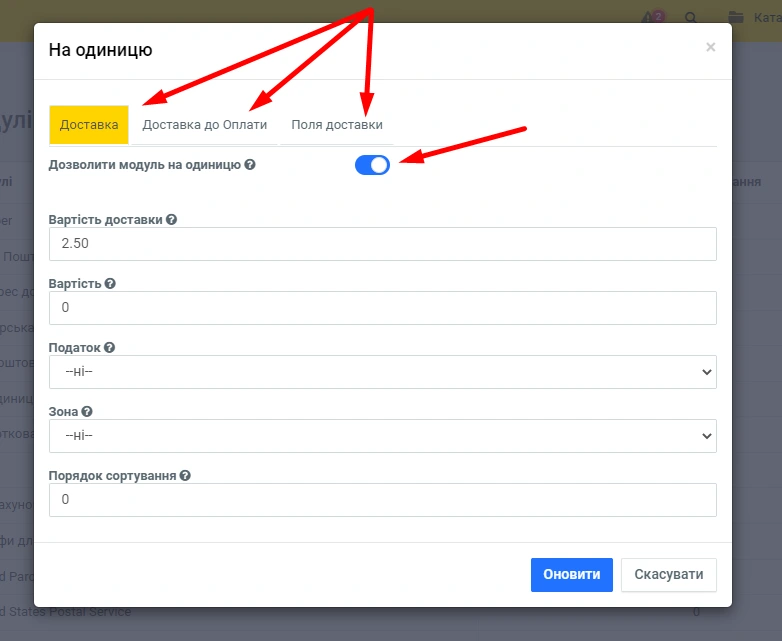The image size is (782, 641).
Task: Click help icon beside Вартість label
Action: click(x=110, y=283)
